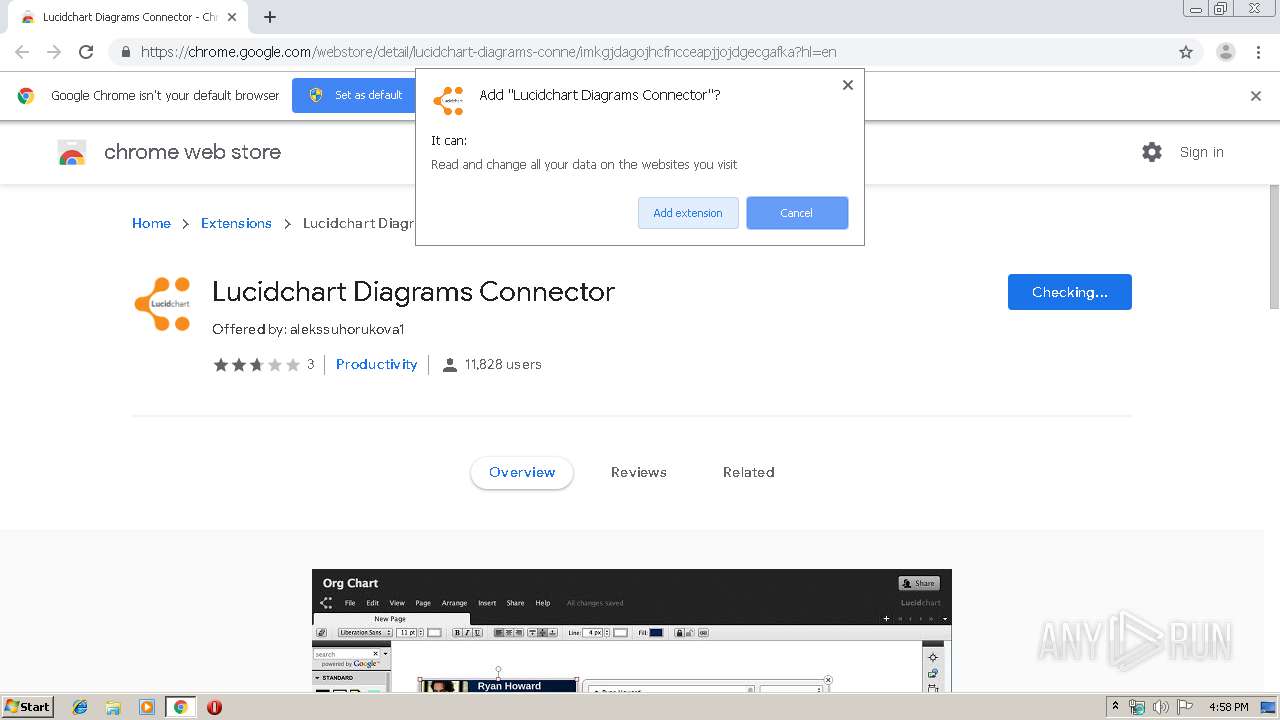Screen dimensions: 1280x720
Task: Open Action Center flag icon
Action: 1183,707
